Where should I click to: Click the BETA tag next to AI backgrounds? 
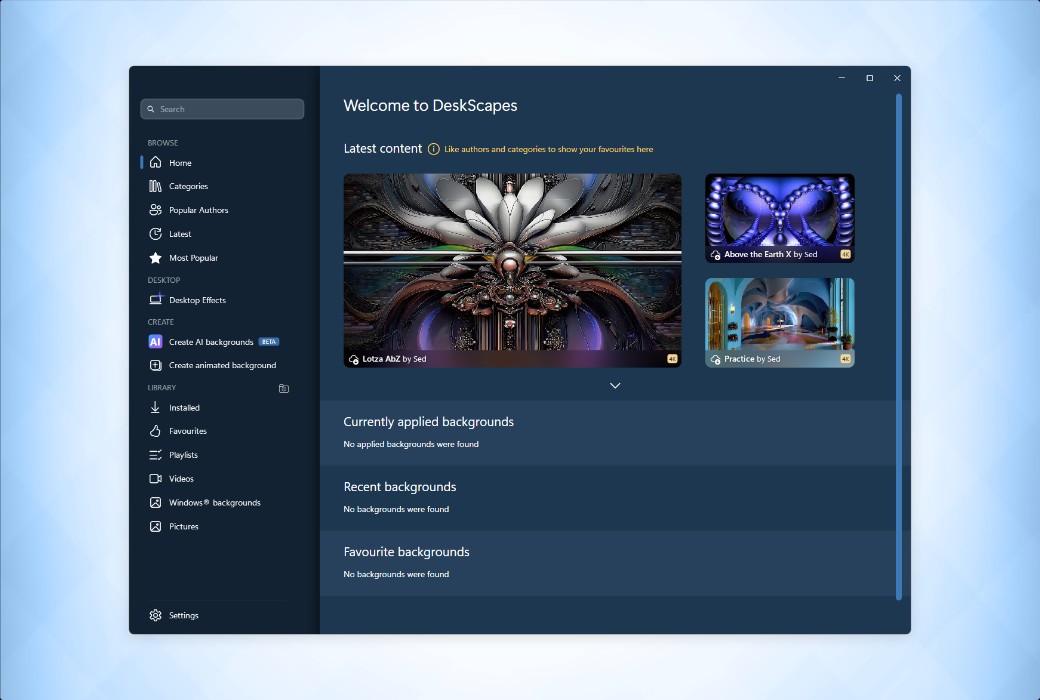tap(269, 342)
